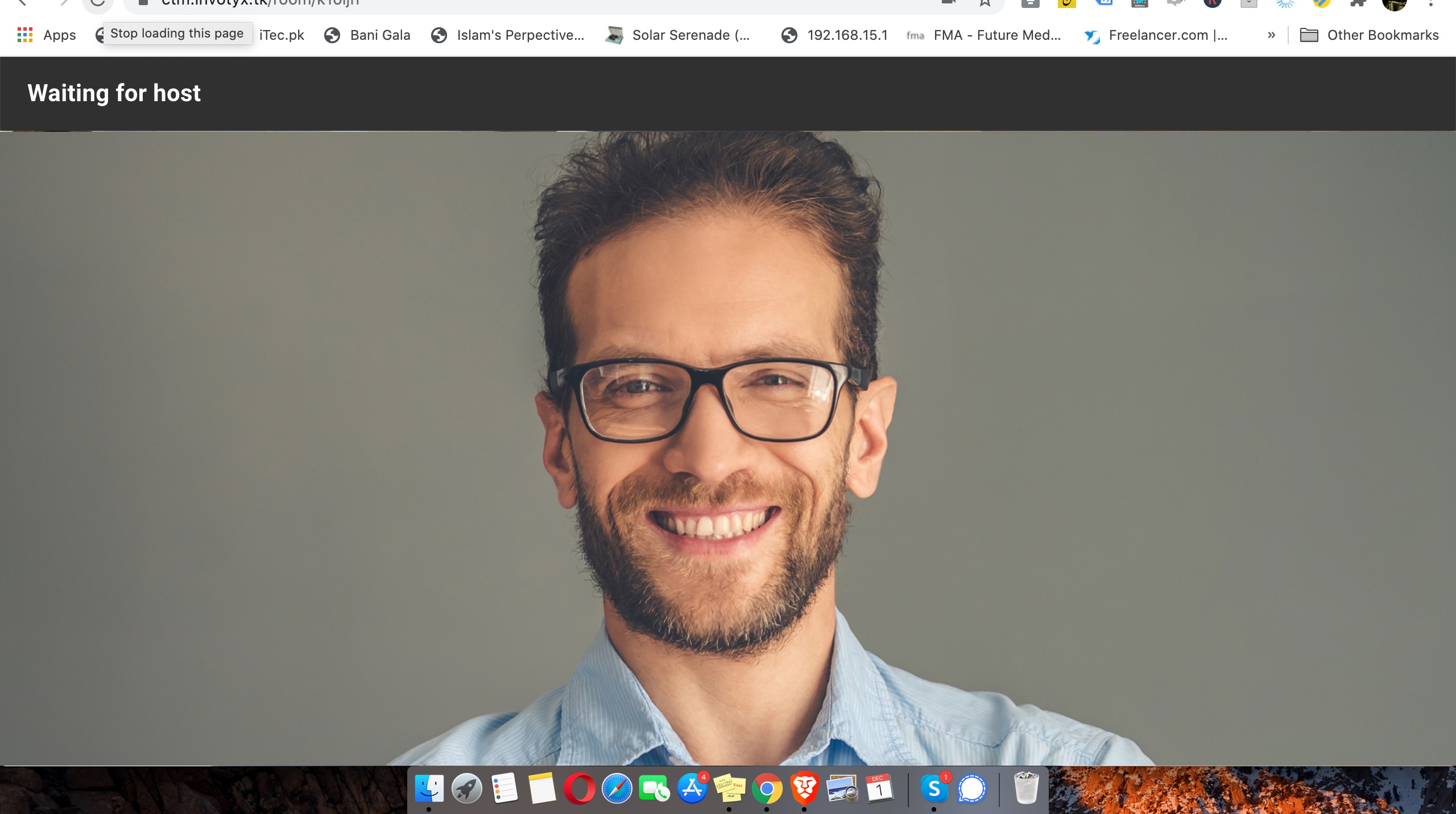Open Skype from the dock
Image resolution: width=1456 pixels, height=814 pixels.
click(934, 788)
